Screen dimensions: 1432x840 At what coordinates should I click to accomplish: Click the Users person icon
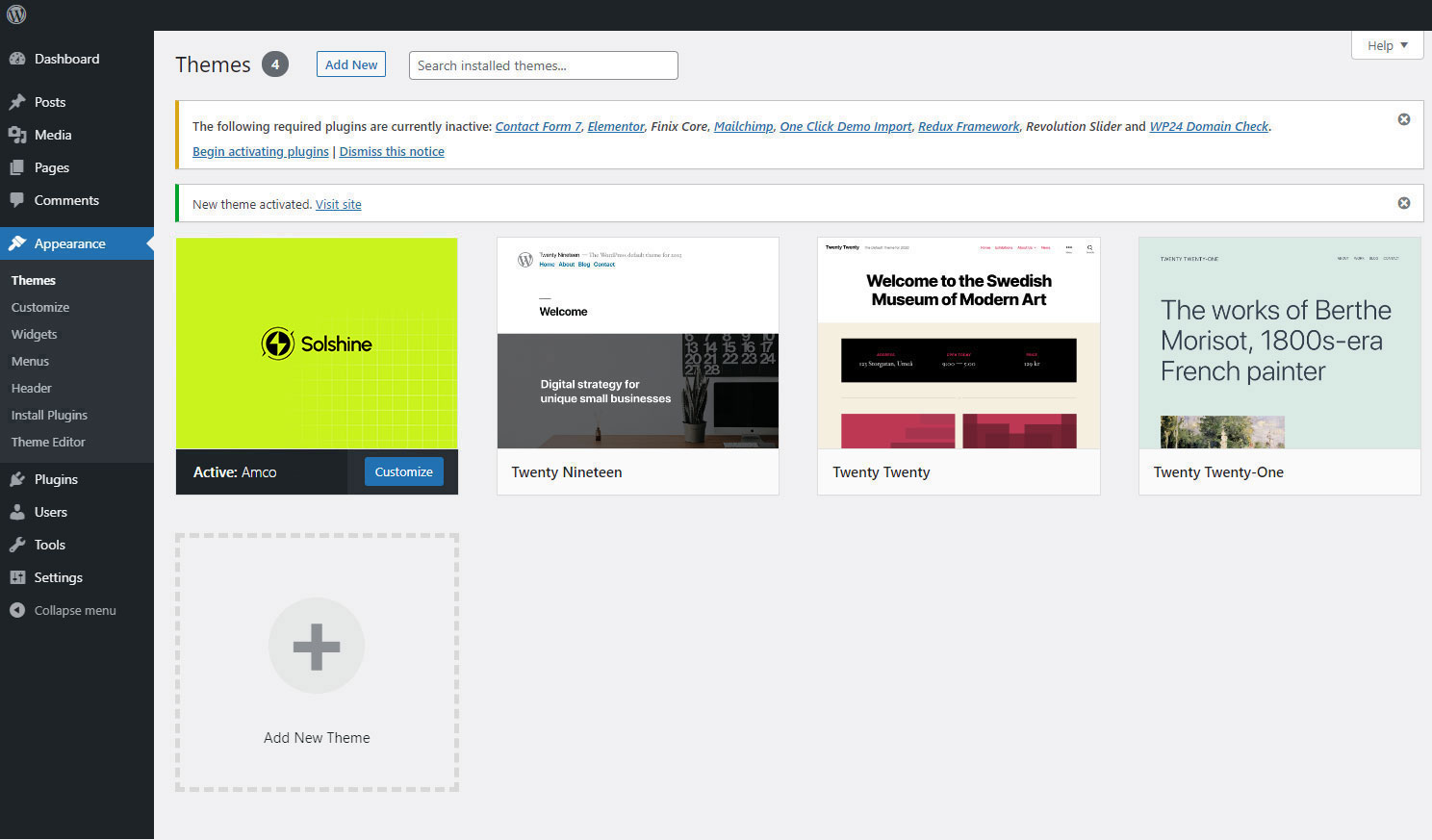tap(17, 512)
